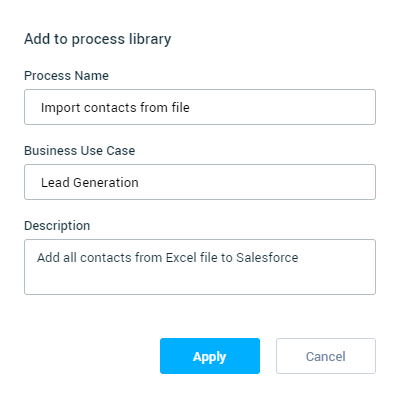Screen dimensions: 399x405
Task: Click the word 'Generation' in use case field
Action: [106, 183]
